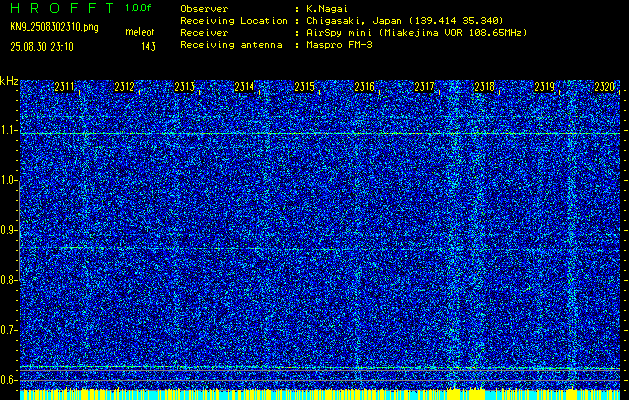Click the 0.9 frequency axis label

[x=7, y=230]
